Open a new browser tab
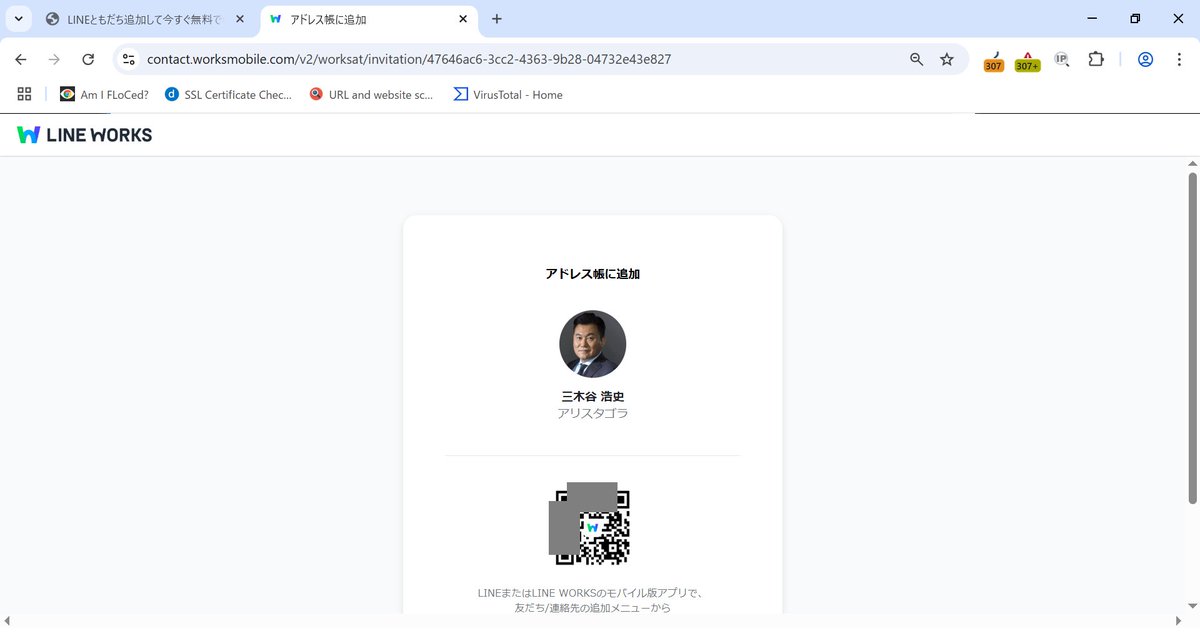This screenshot has height=638, width=1200. [497, 19]
